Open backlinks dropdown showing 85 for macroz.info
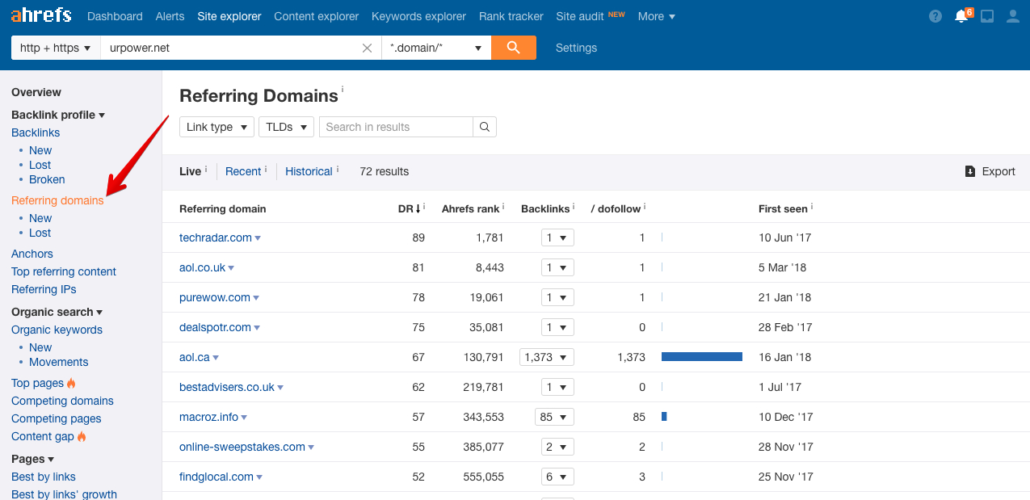The width and height of the screenshot is (1030, 500). [x=554, y=417]
